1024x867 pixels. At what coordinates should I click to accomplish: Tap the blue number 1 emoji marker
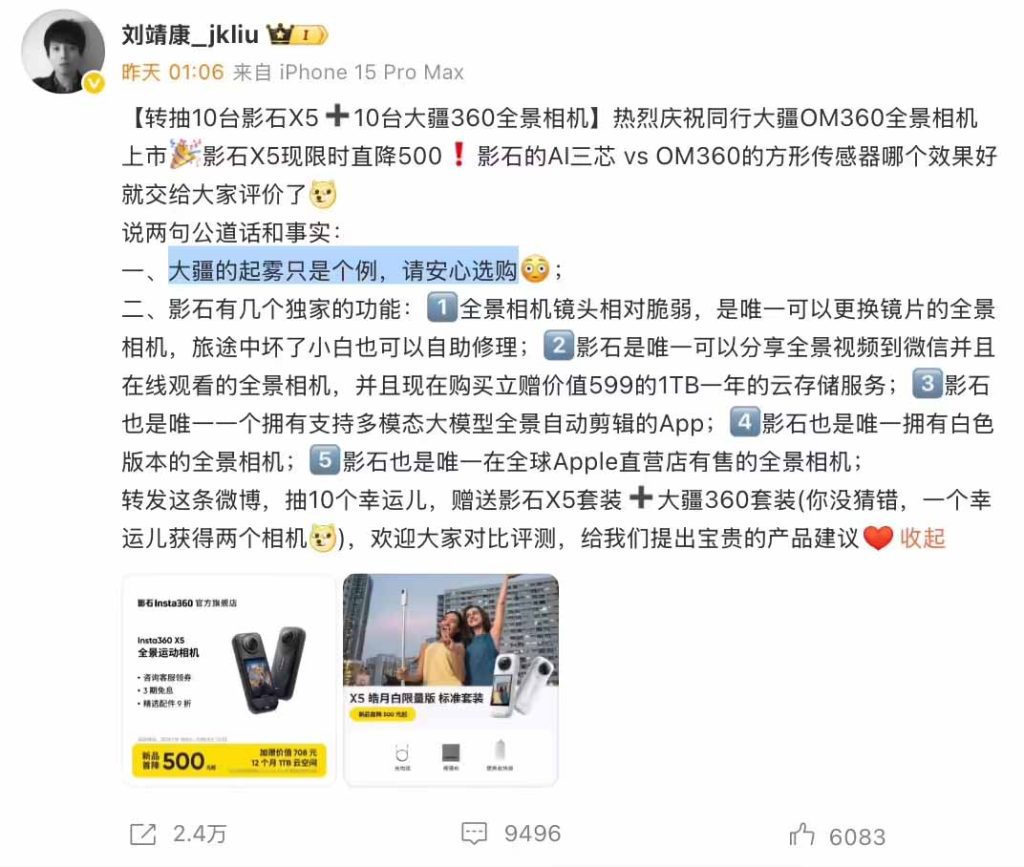442,307
